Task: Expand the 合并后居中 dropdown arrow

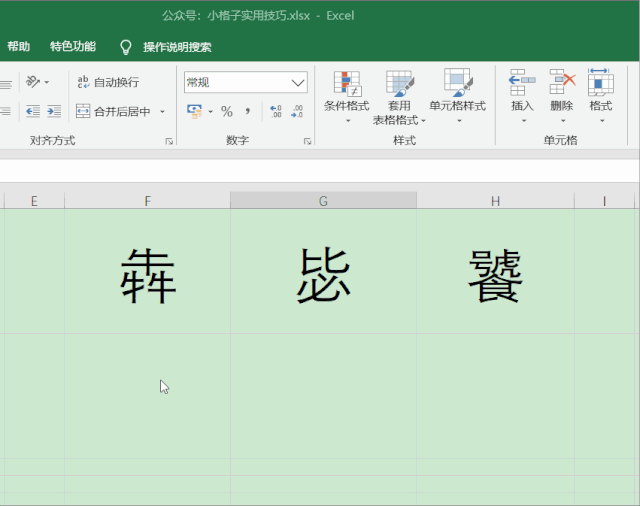Action: pos(162,111)
